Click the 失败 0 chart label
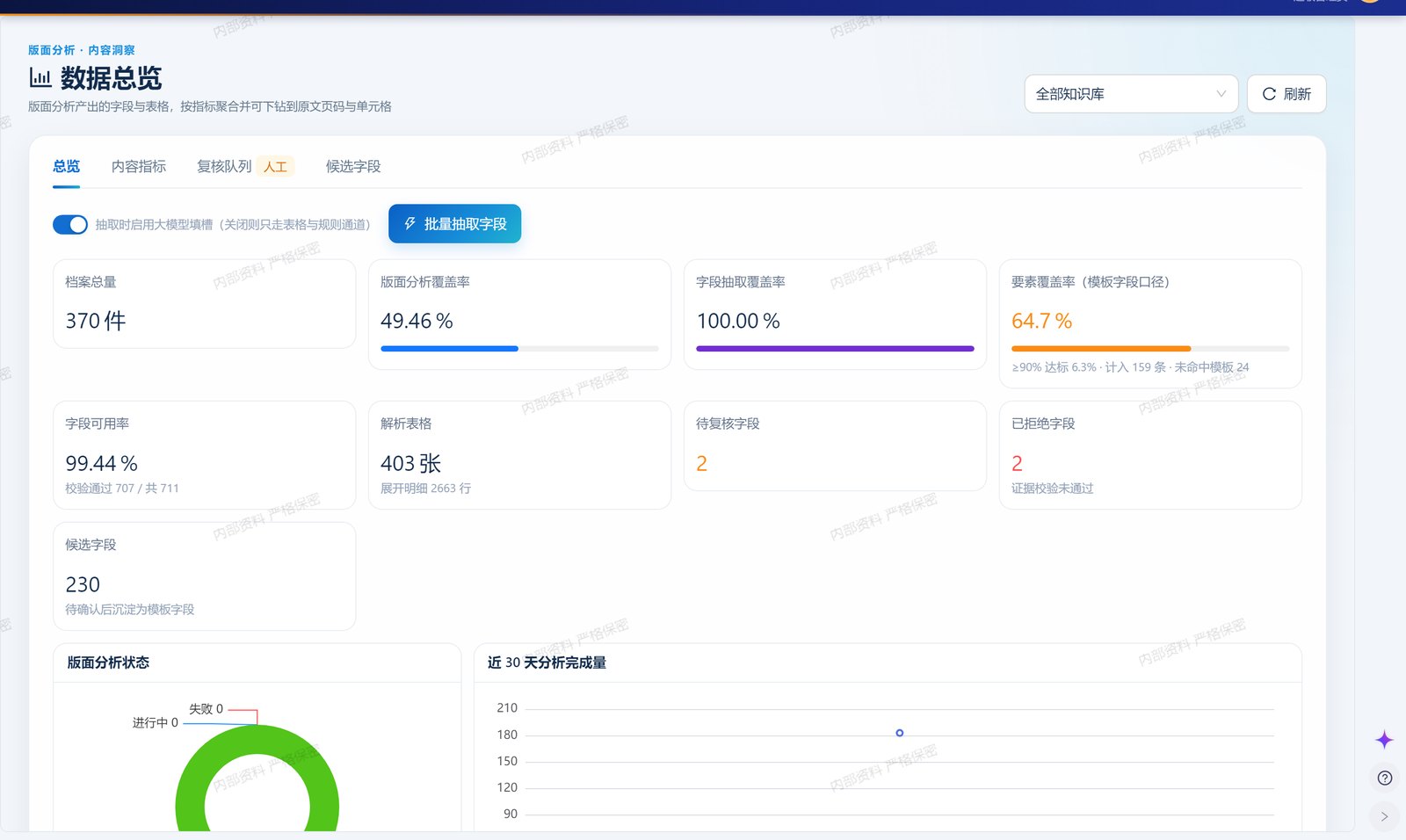1406x840 pixels. [x=206, y=709]
